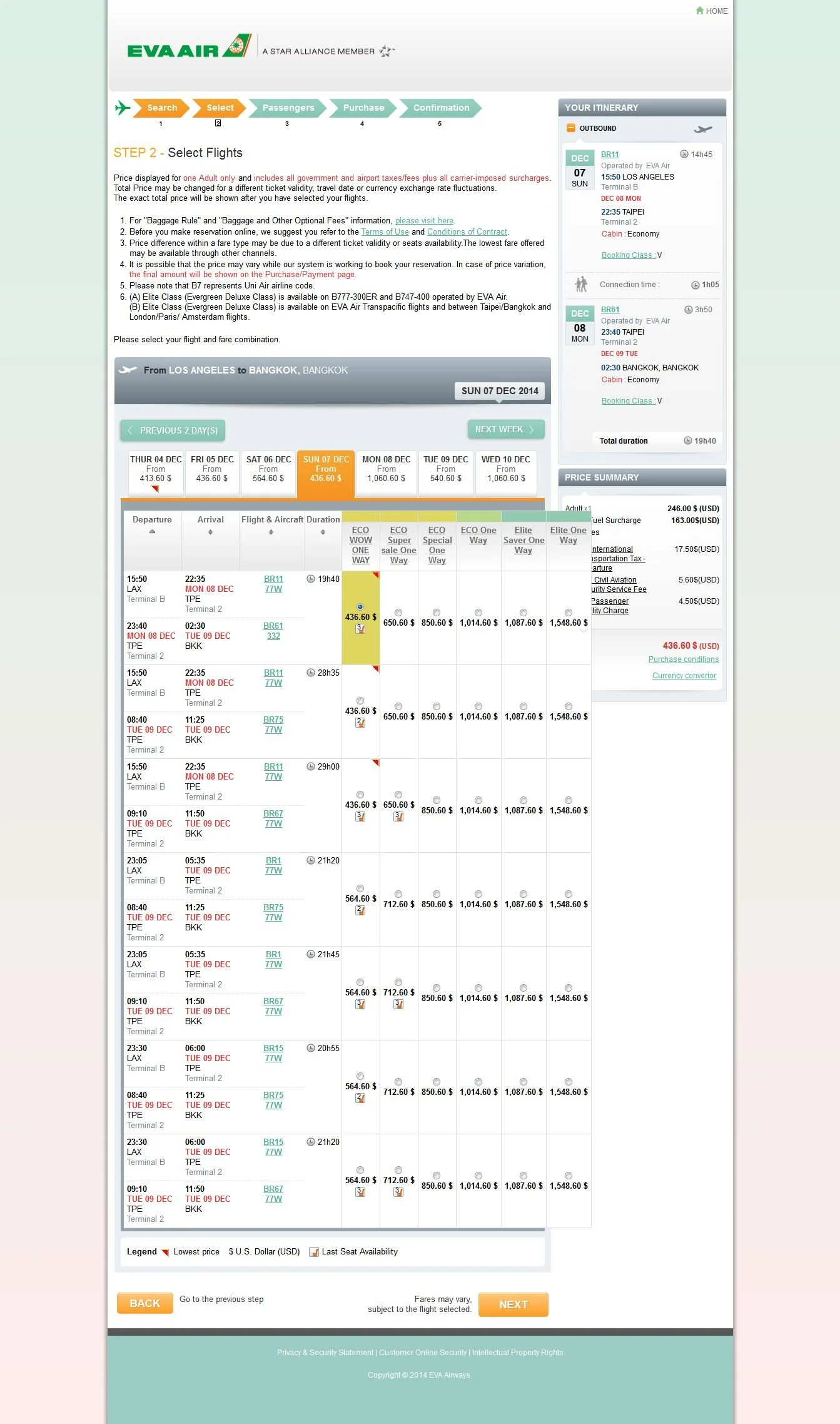Switch to SAT 06 DEC date tab
840x1424 pixels.
[x=268, y=474]
